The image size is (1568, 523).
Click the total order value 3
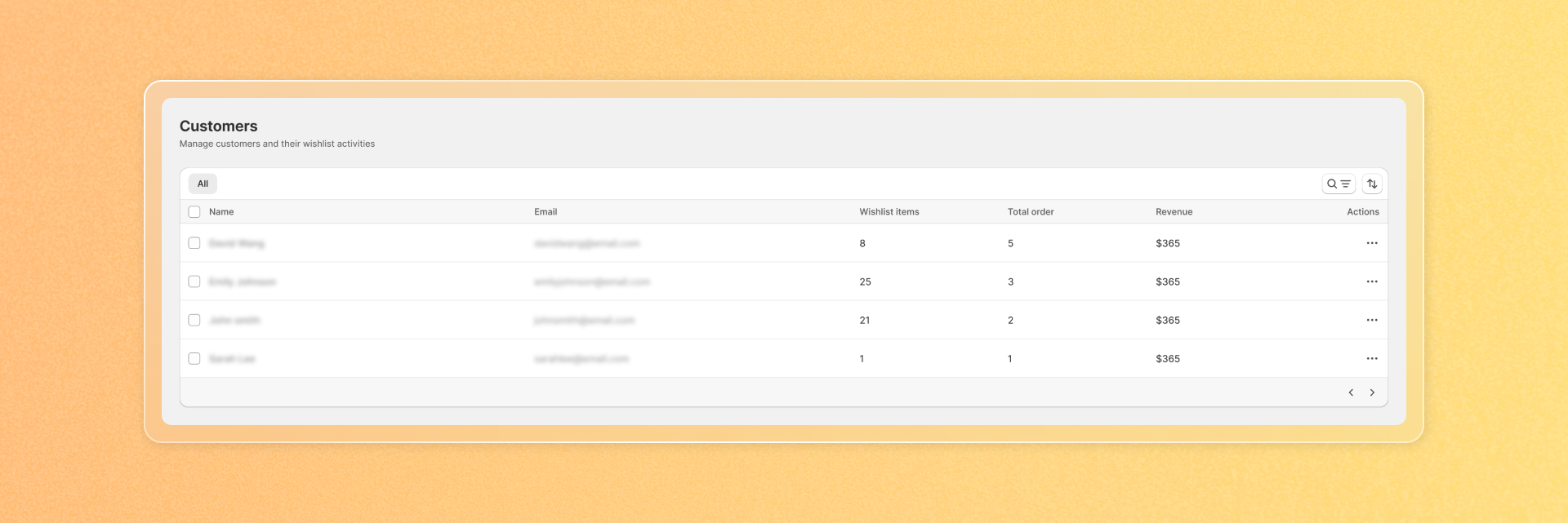tap(1010, 281)
